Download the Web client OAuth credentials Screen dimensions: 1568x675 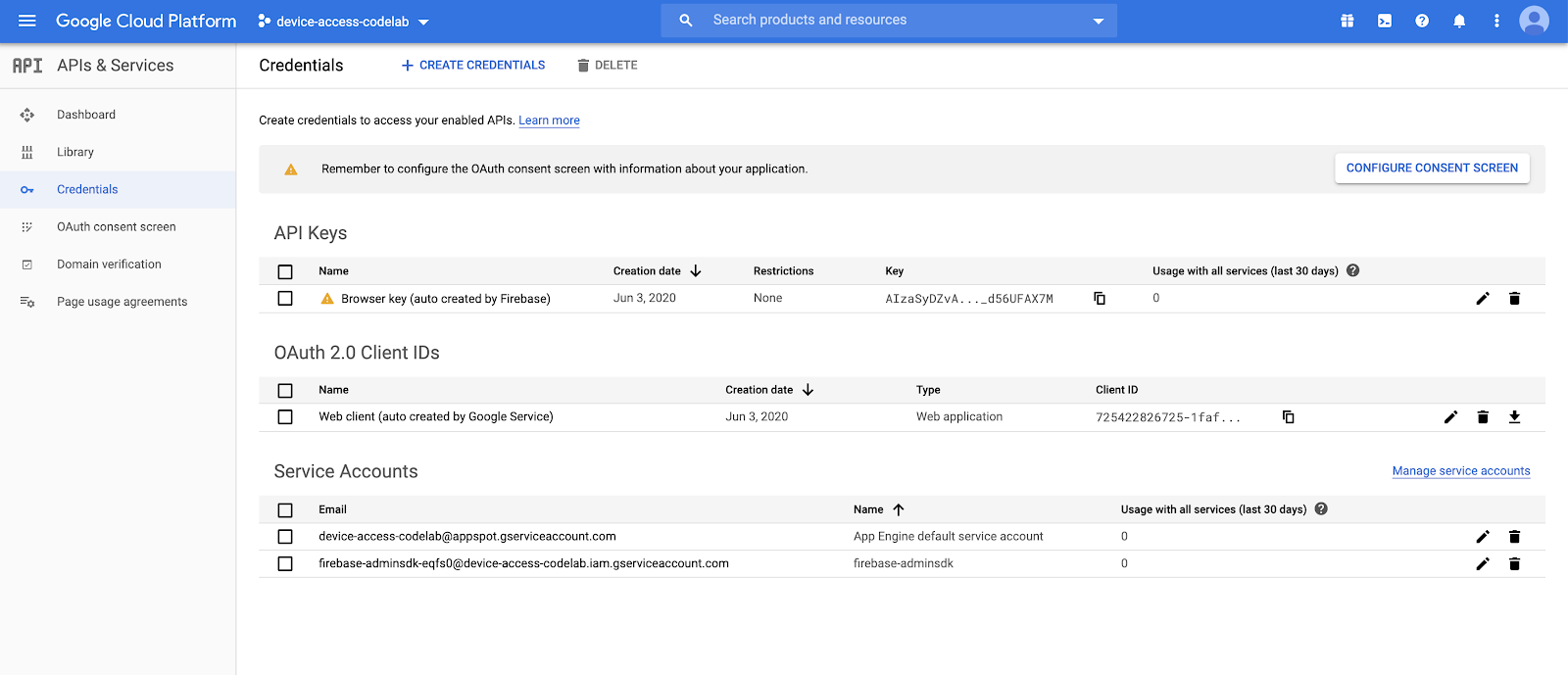[x=1514, y=417]
